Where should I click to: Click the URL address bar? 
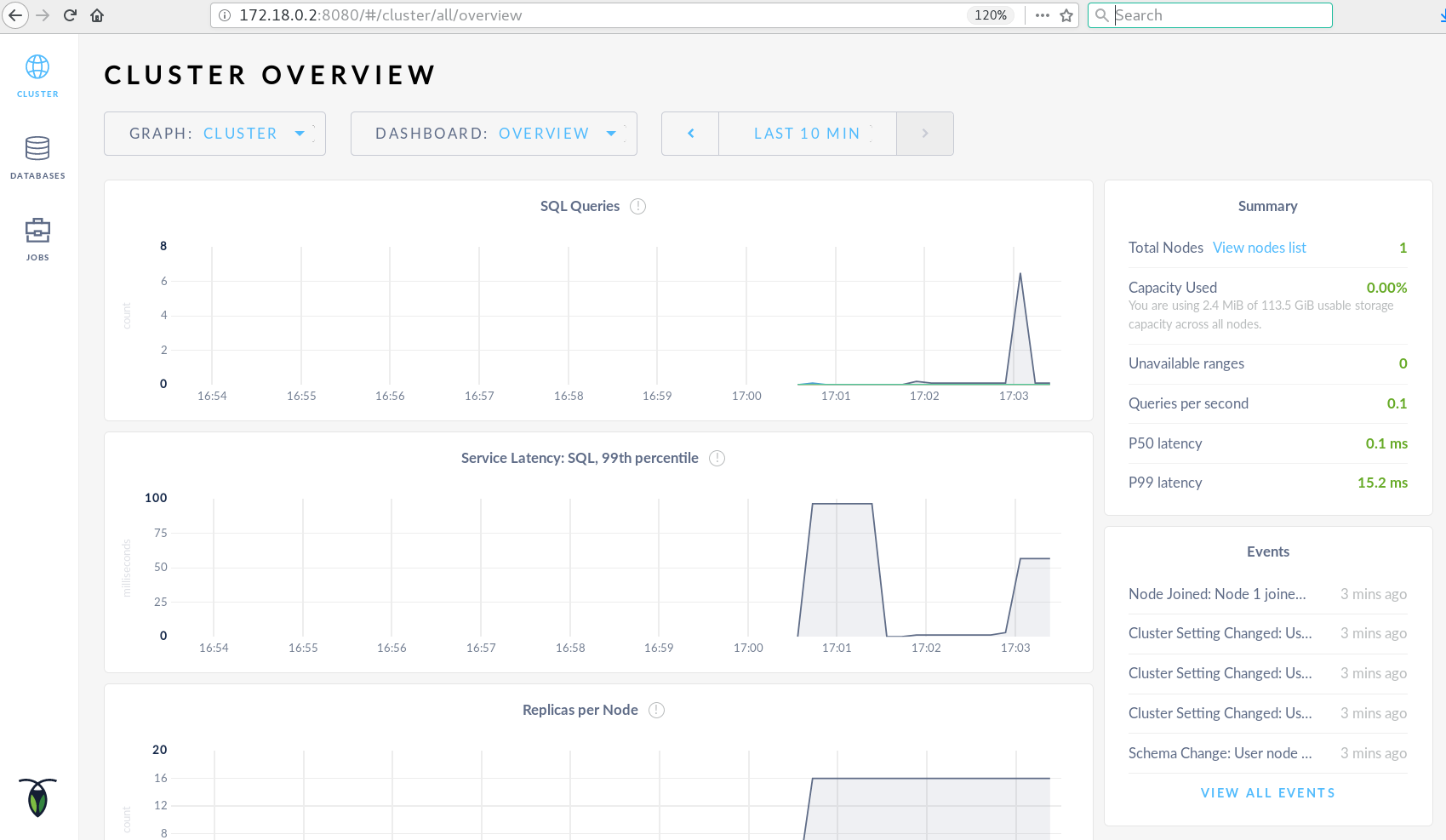pyautogui.click(x=596, y=15)
